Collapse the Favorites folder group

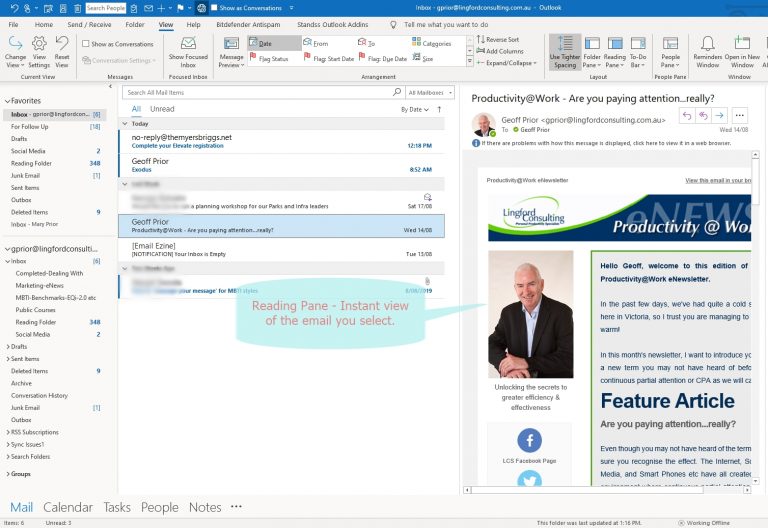[x=6, y=101]
